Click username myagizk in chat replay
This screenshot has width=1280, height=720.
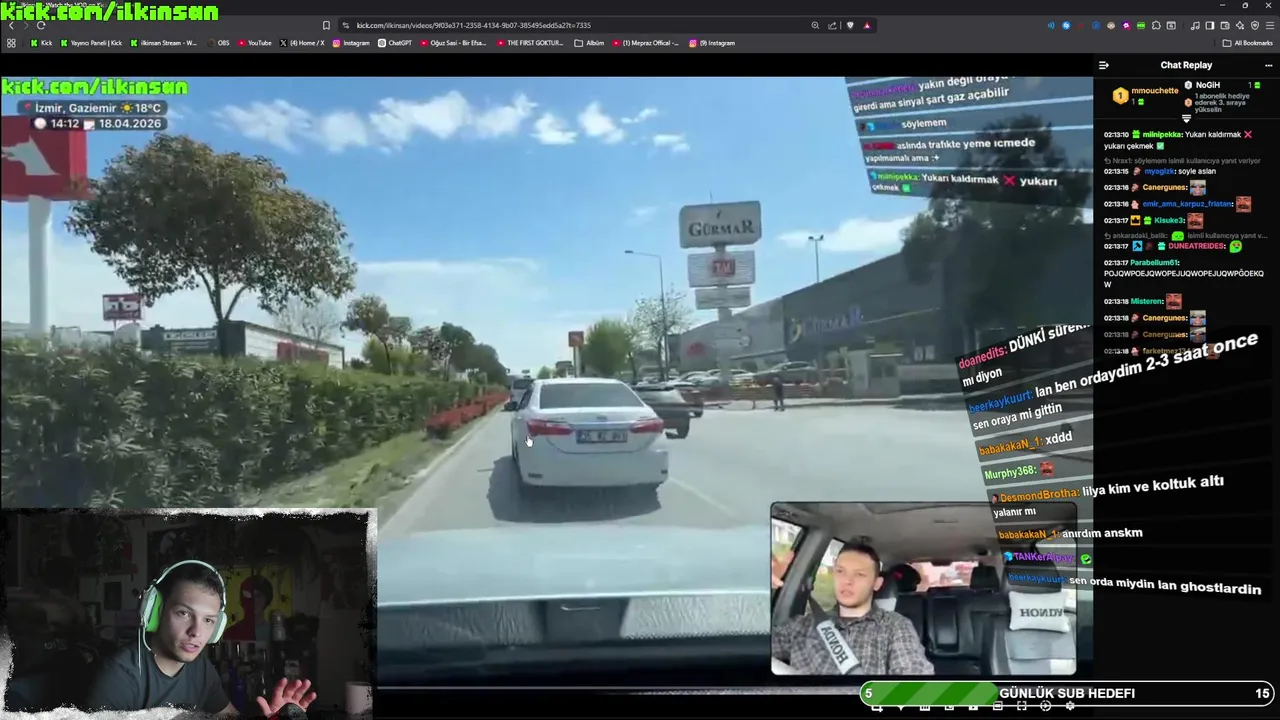coord(1161,171)
